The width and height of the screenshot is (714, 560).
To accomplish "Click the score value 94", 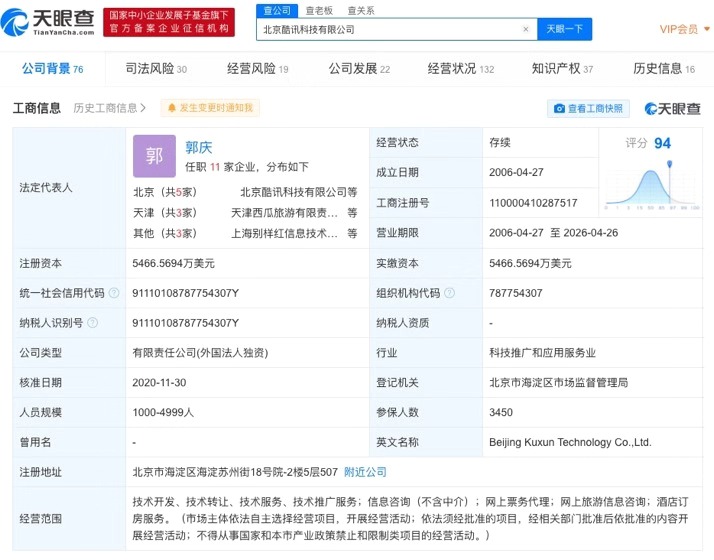I will pyautogui.click(x=662, y=143).
